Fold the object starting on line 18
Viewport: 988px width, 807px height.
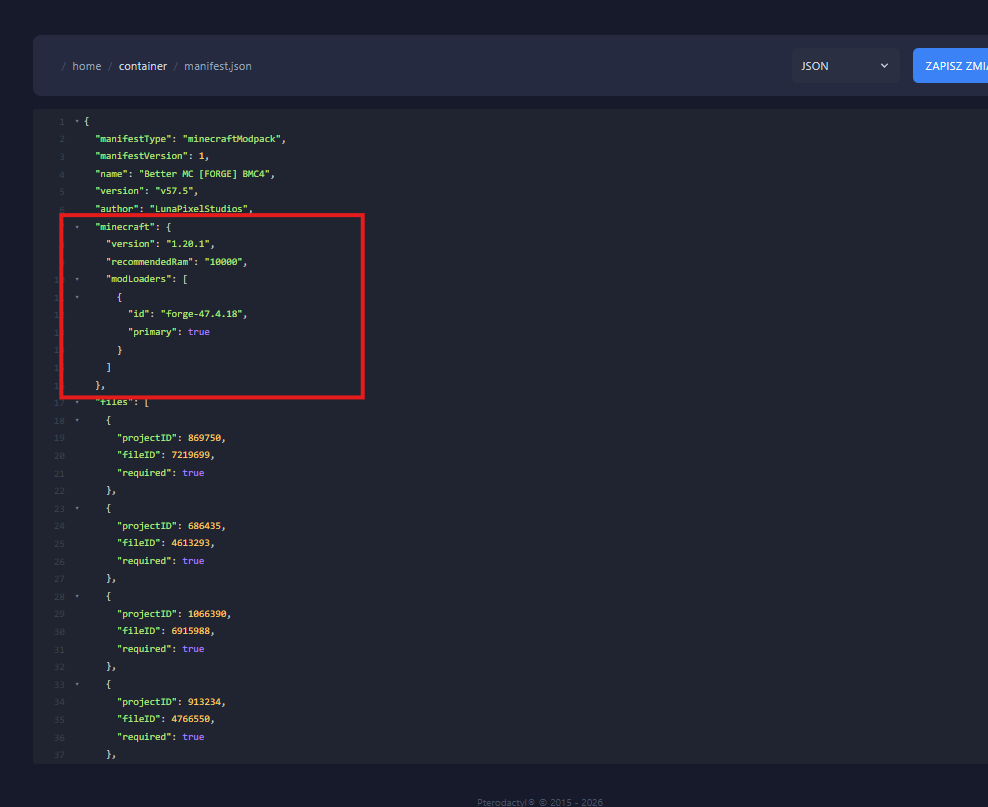77,420
